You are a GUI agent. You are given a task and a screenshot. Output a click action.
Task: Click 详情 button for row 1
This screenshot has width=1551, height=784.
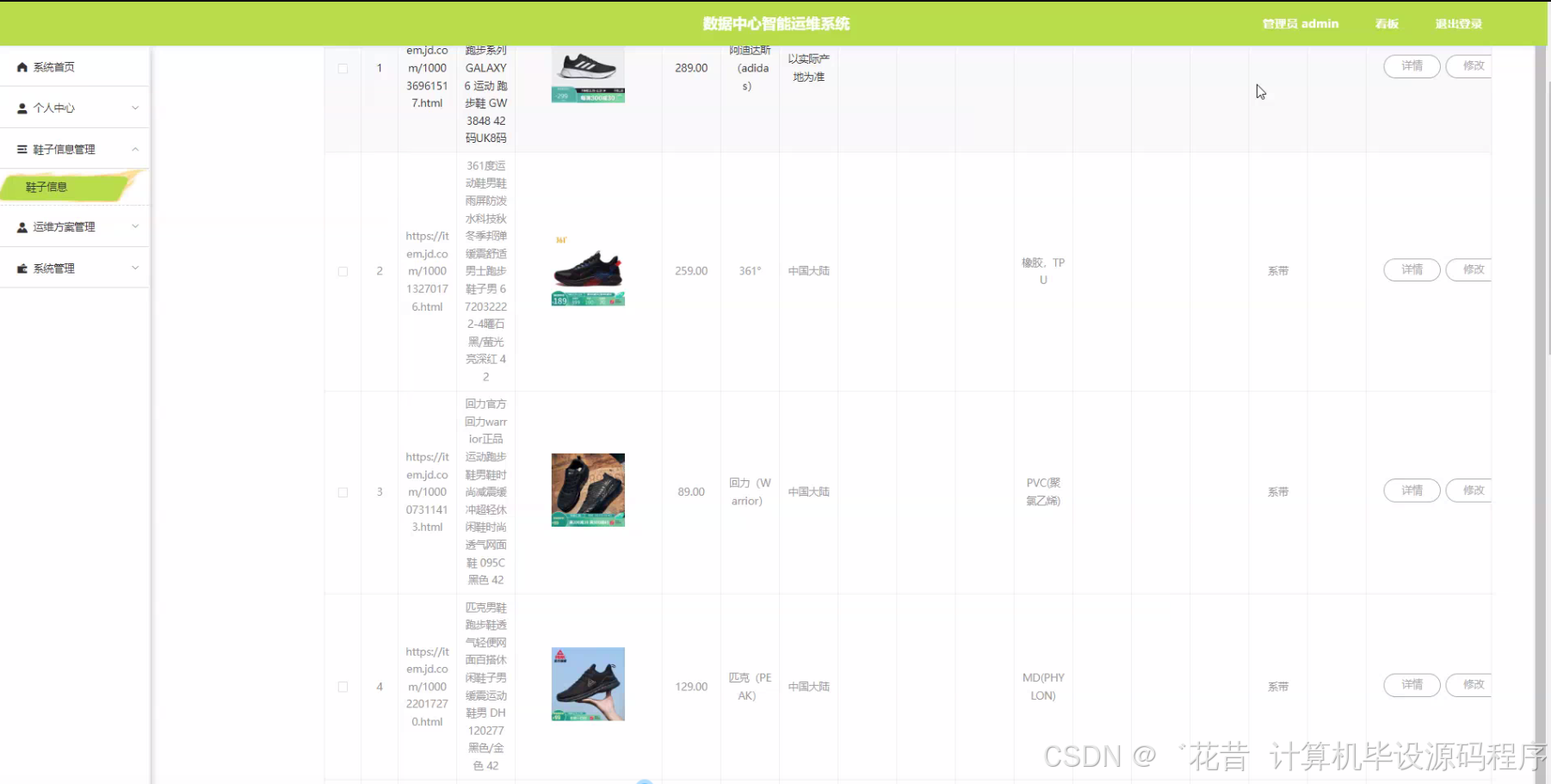pos(1412,66)
